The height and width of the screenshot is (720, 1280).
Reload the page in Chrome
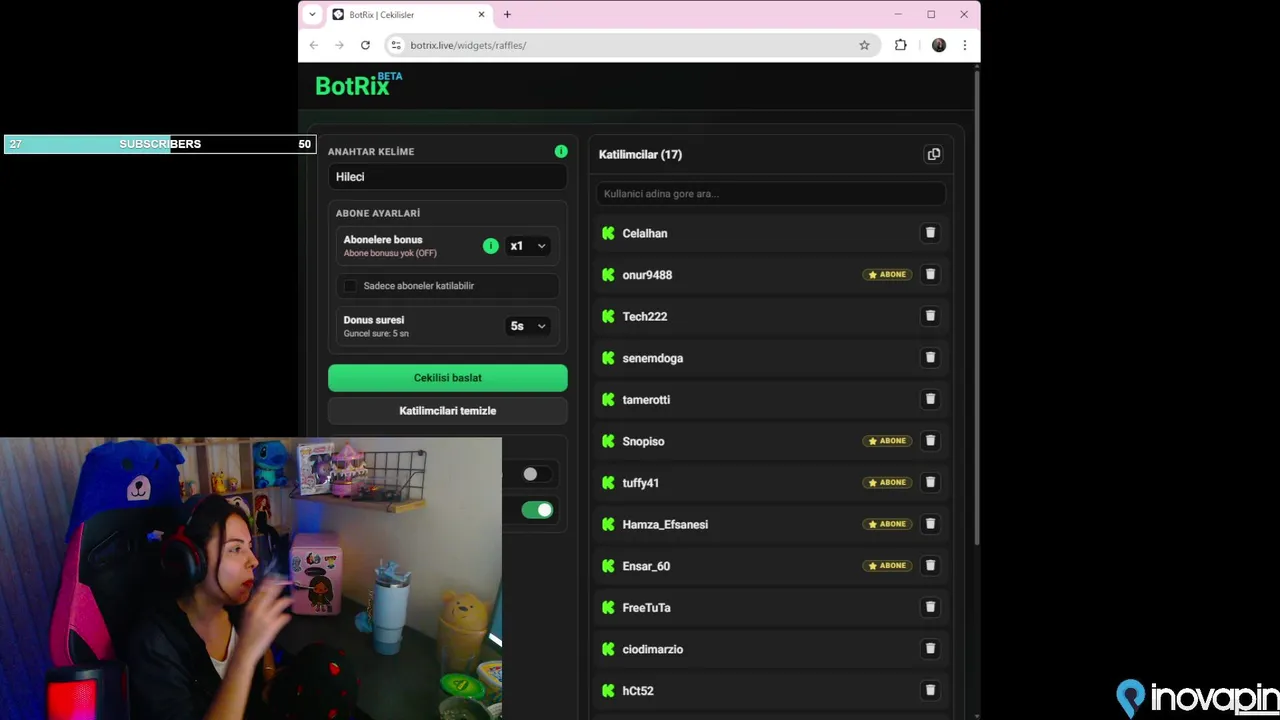365,45
